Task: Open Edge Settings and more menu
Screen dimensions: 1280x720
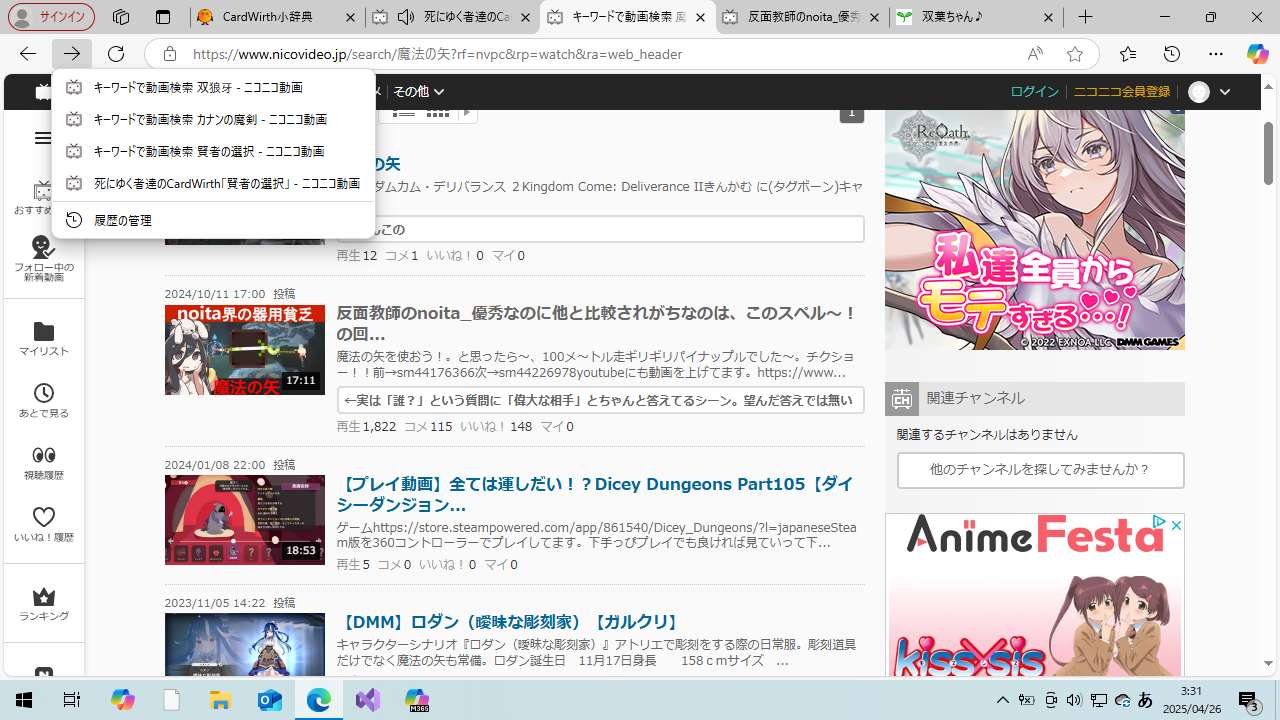Action: pyautogui.click(x=1215, y=54)
